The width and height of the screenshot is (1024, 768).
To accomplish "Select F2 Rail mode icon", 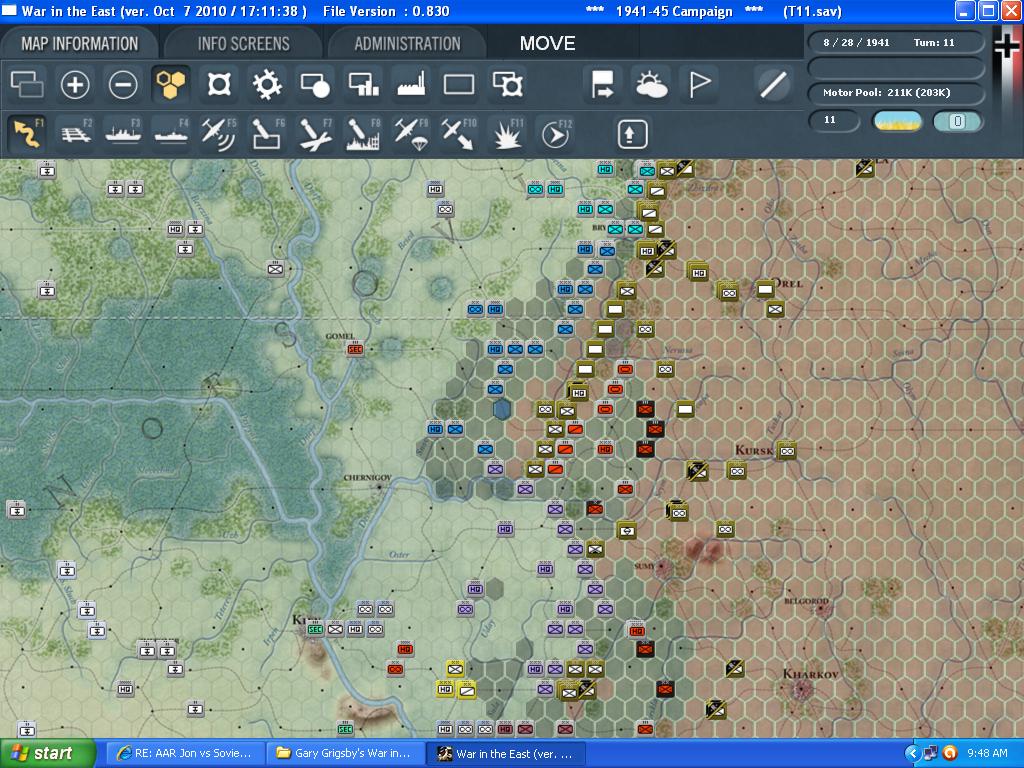I will (75, 133).
